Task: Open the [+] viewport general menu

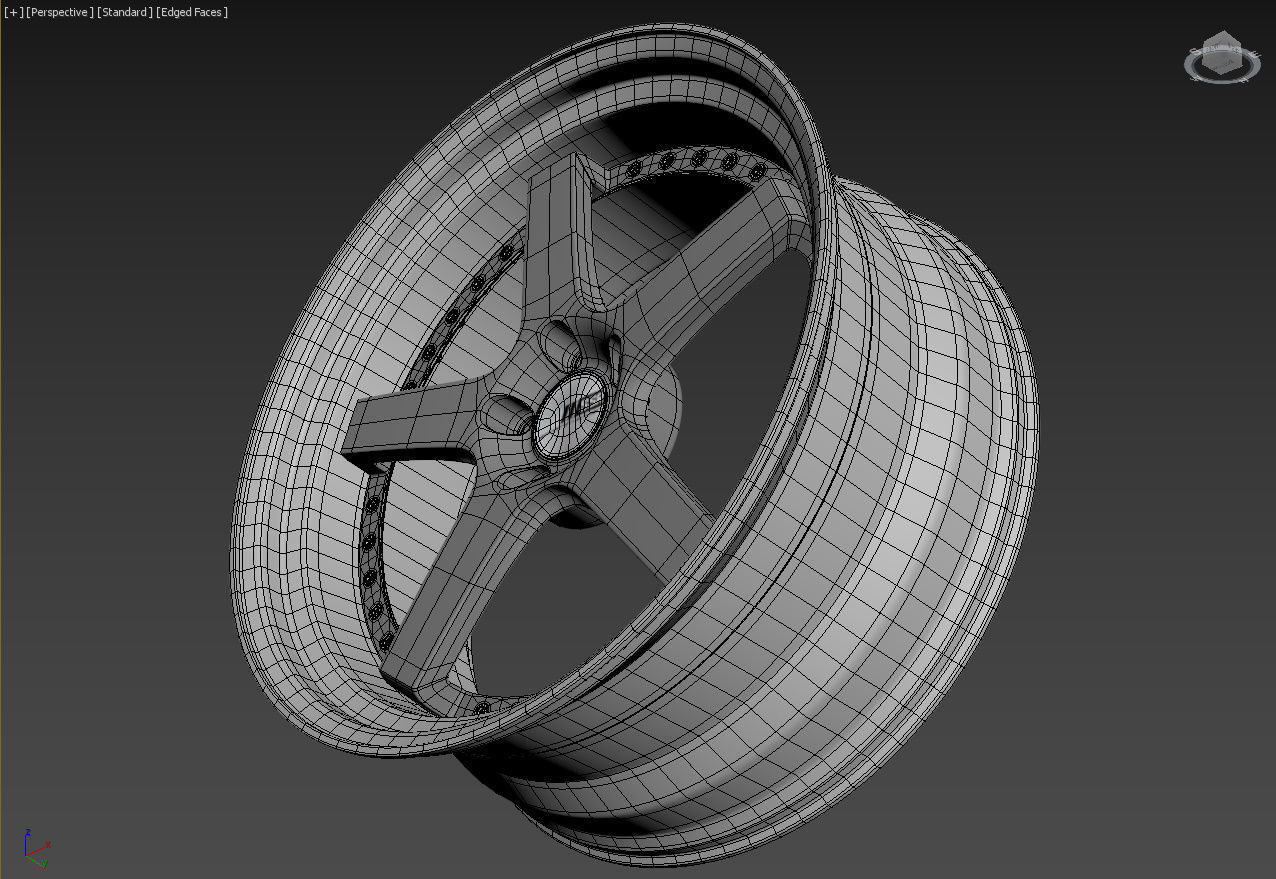Action: [13, 12]
